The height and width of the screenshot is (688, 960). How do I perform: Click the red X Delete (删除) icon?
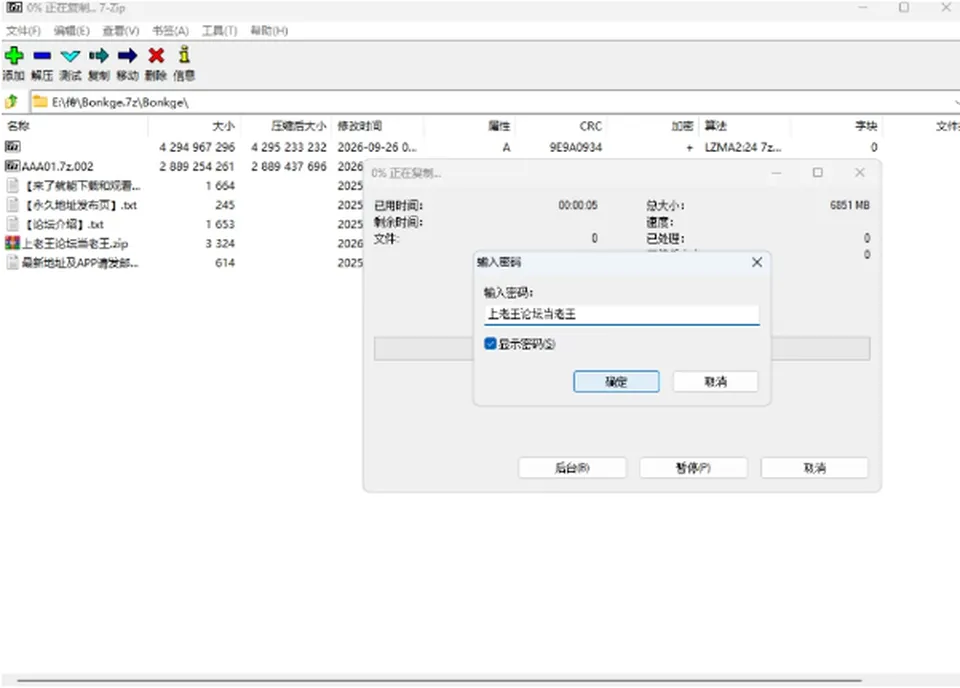tap(156, 56)
